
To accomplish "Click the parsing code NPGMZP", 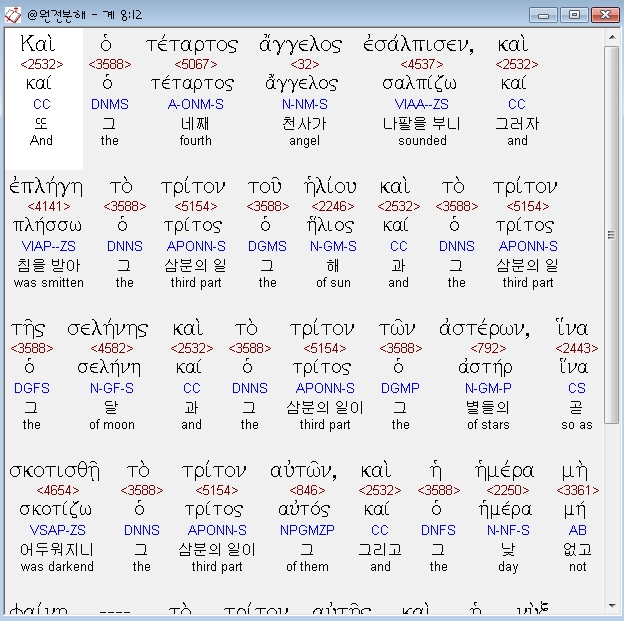I will point(307,530).
